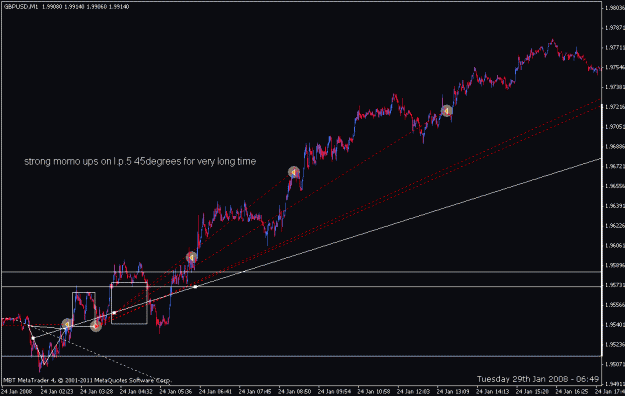
Task: Click the '24 Jan 13:09' time axis label
Action: pyautogui.click(x=453, y=392)
